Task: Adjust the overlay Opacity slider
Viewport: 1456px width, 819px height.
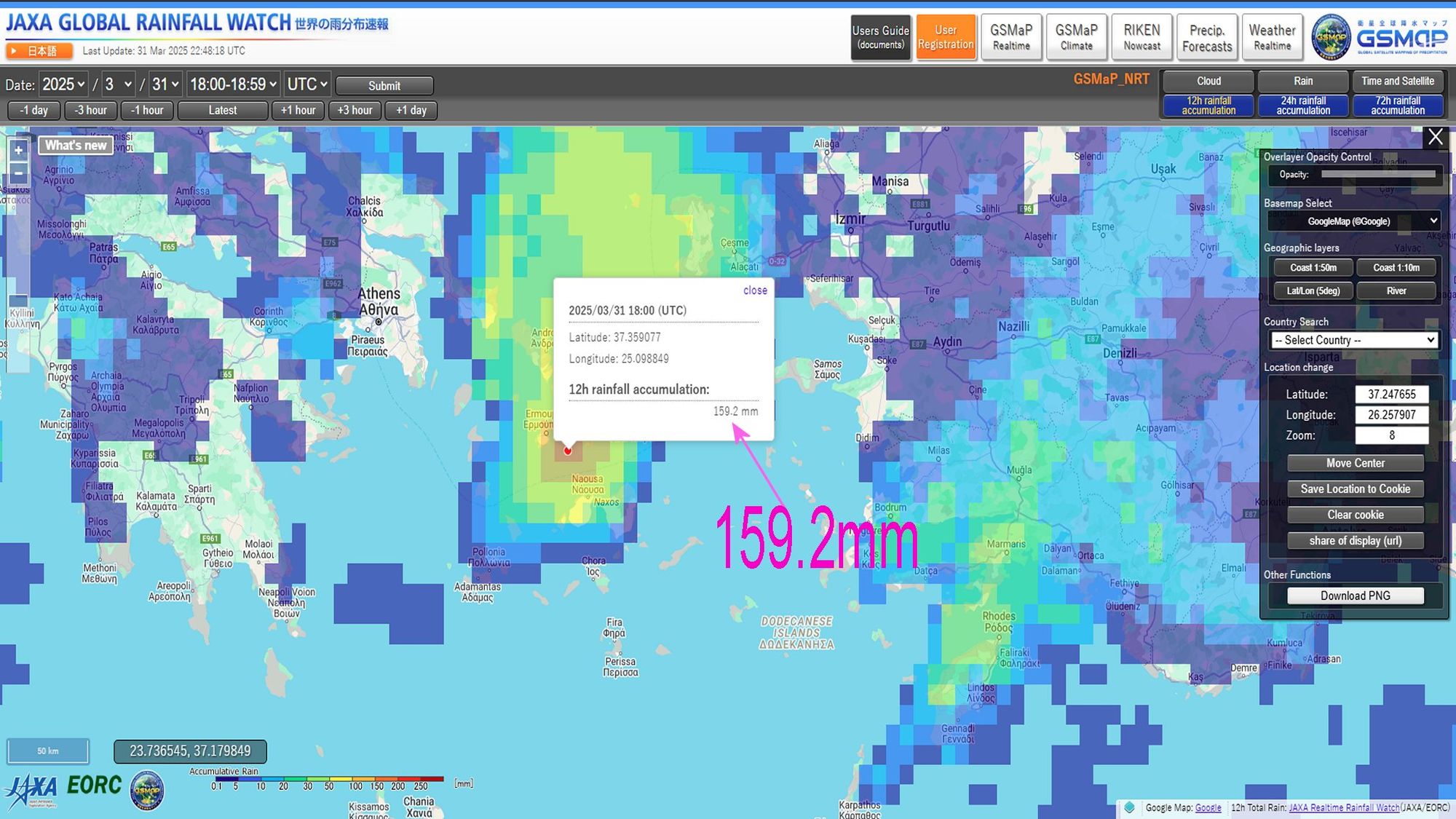Action: [x=1378, y=175]
